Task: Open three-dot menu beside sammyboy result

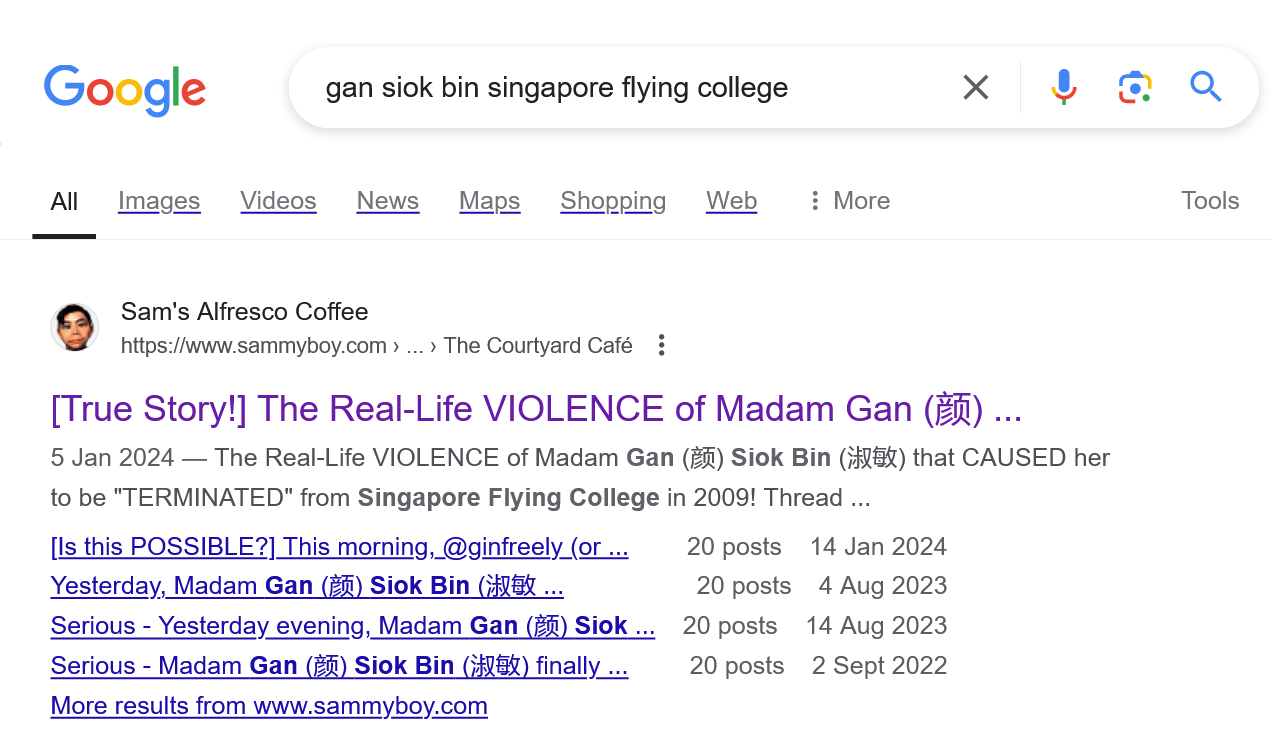Action: coord(661,346)
